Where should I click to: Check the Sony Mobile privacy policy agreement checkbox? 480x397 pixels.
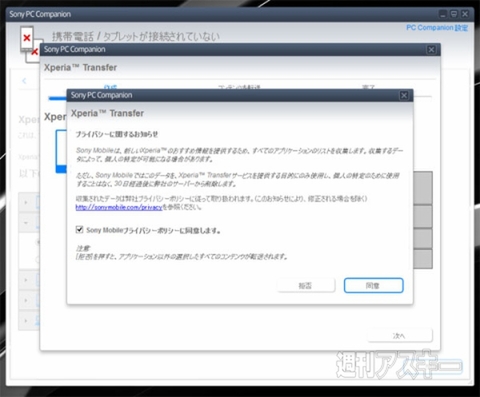pyautogui.click(x=79, y=230)
